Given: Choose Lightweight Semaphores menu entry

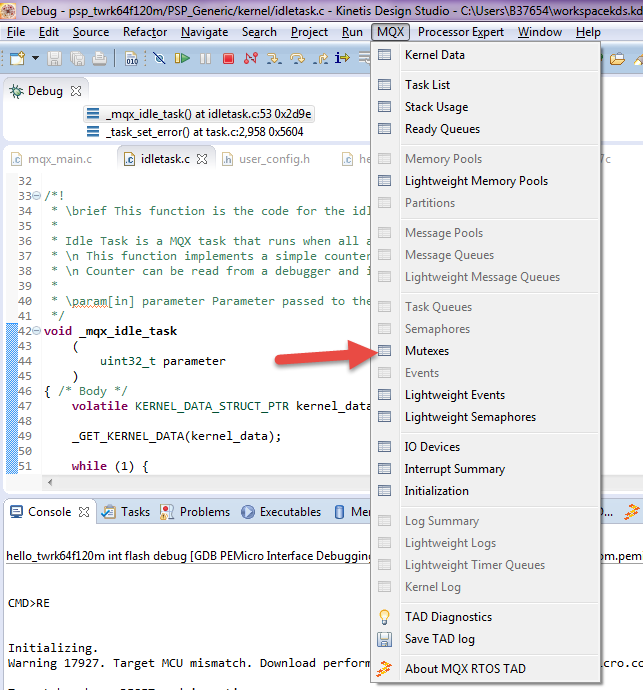Looking at the screenshot, I should (x=486, y=417).
